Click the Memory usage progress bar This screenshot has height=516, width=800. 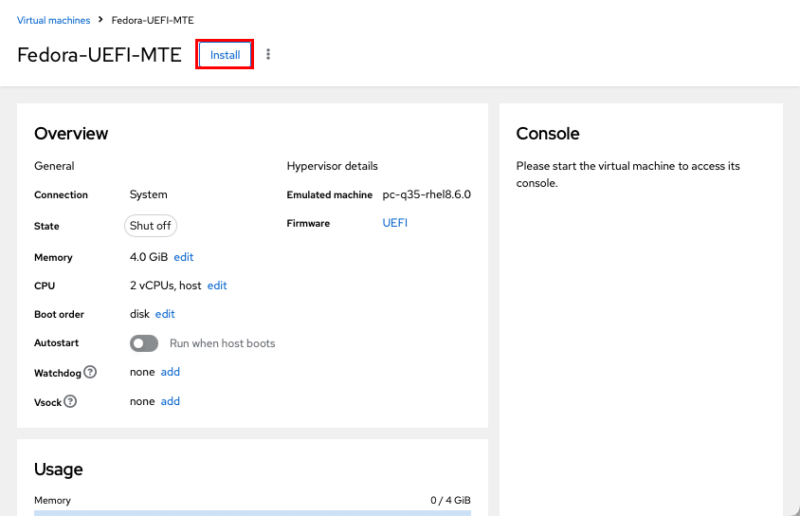(253, 513)
